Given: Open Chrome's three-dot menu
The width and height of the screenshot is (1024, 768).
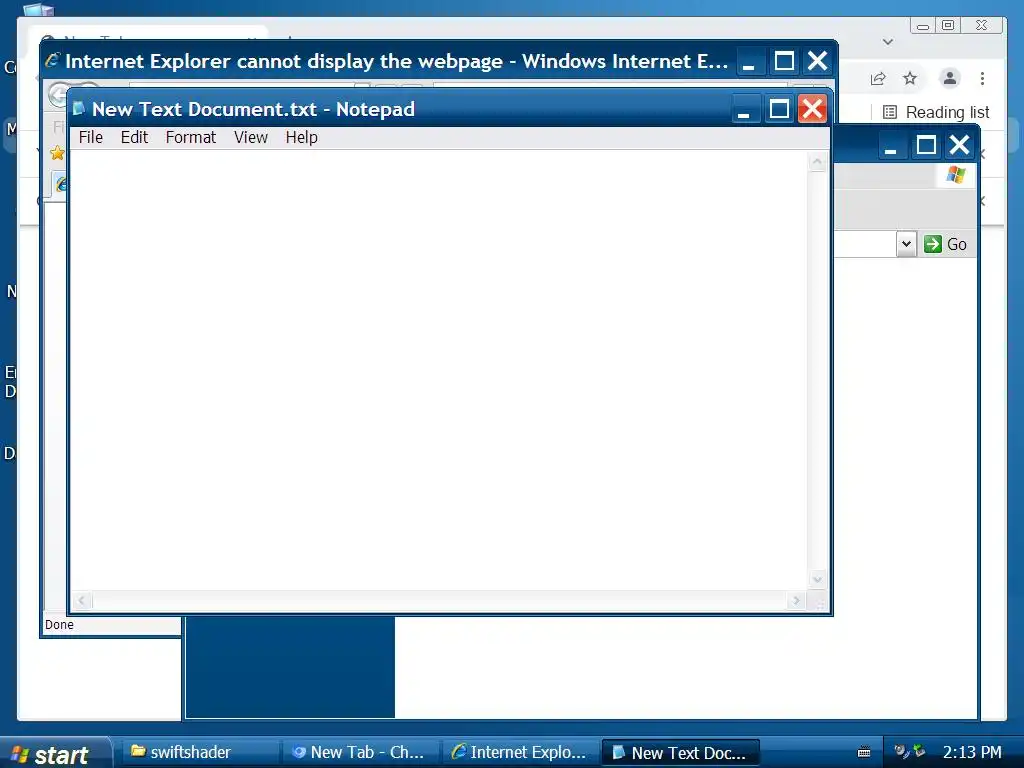Looking at the screenshot, I should [982, 79].
